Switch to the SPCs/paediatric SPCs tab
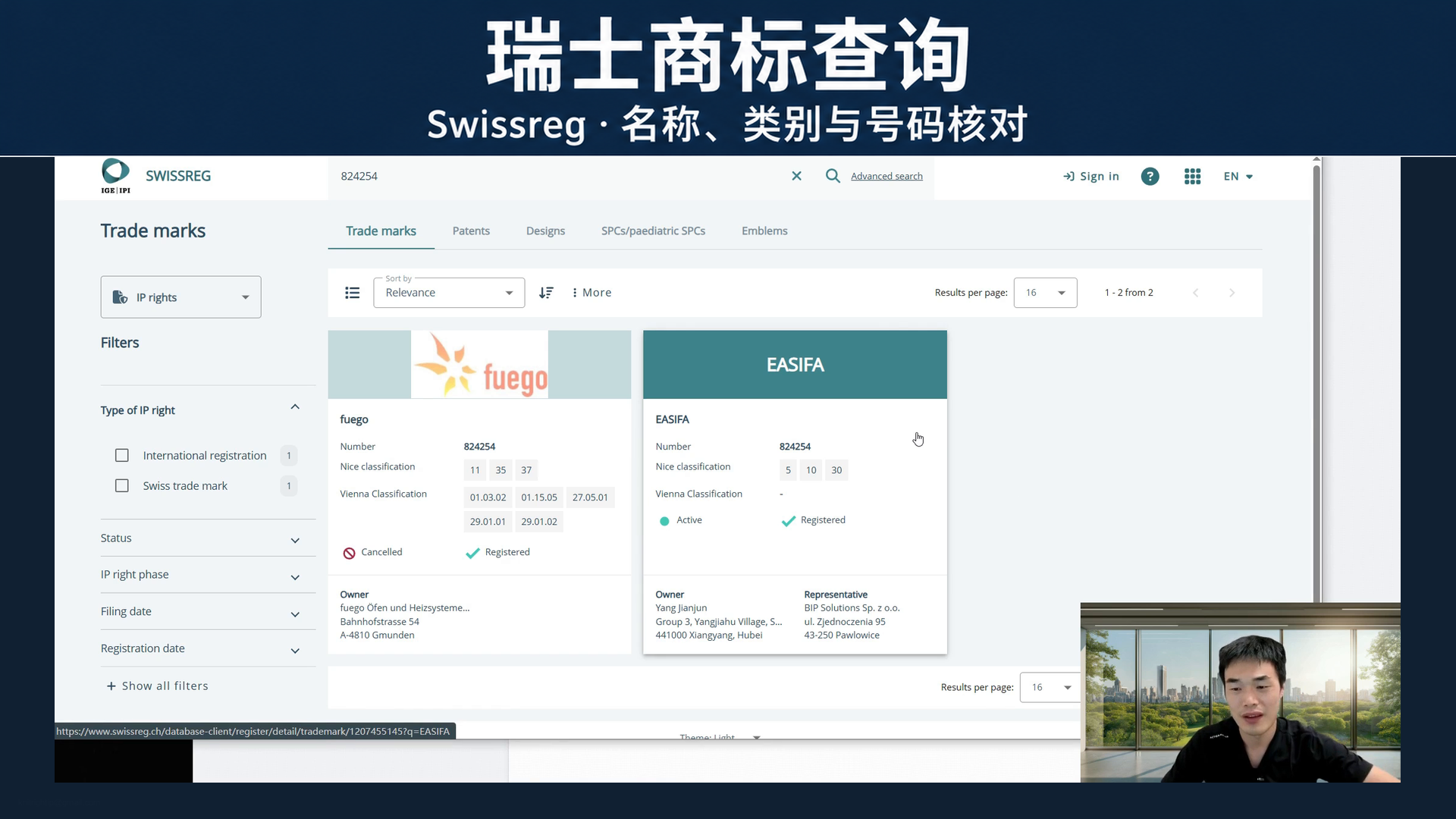Viewport: 1456px width, 819px height. point(653,231)
